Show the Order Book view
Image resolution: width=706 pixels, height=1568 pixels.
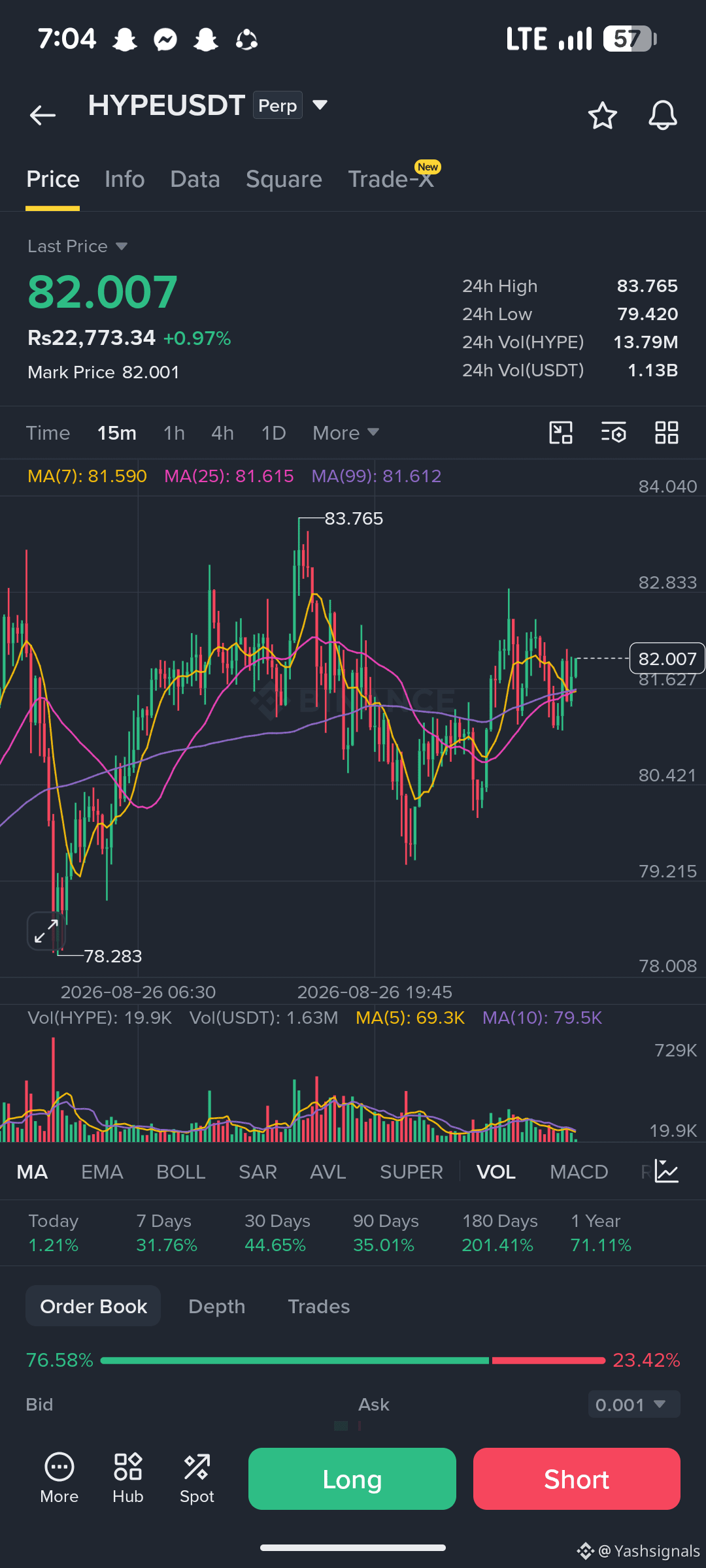pyautogui.click(x=93, y=1306)
